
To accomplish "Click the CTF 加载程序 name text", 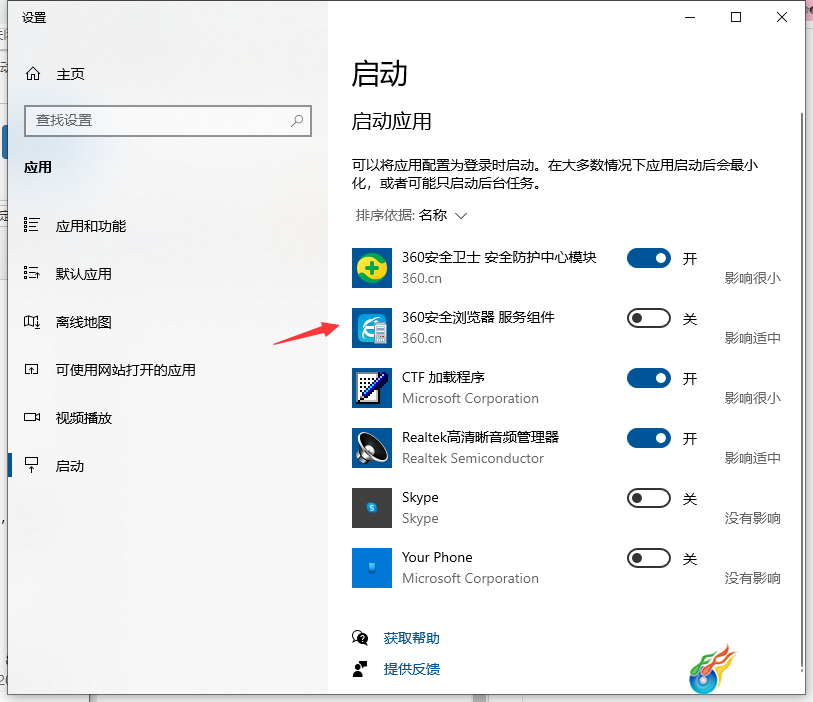I will click(443, 377).
